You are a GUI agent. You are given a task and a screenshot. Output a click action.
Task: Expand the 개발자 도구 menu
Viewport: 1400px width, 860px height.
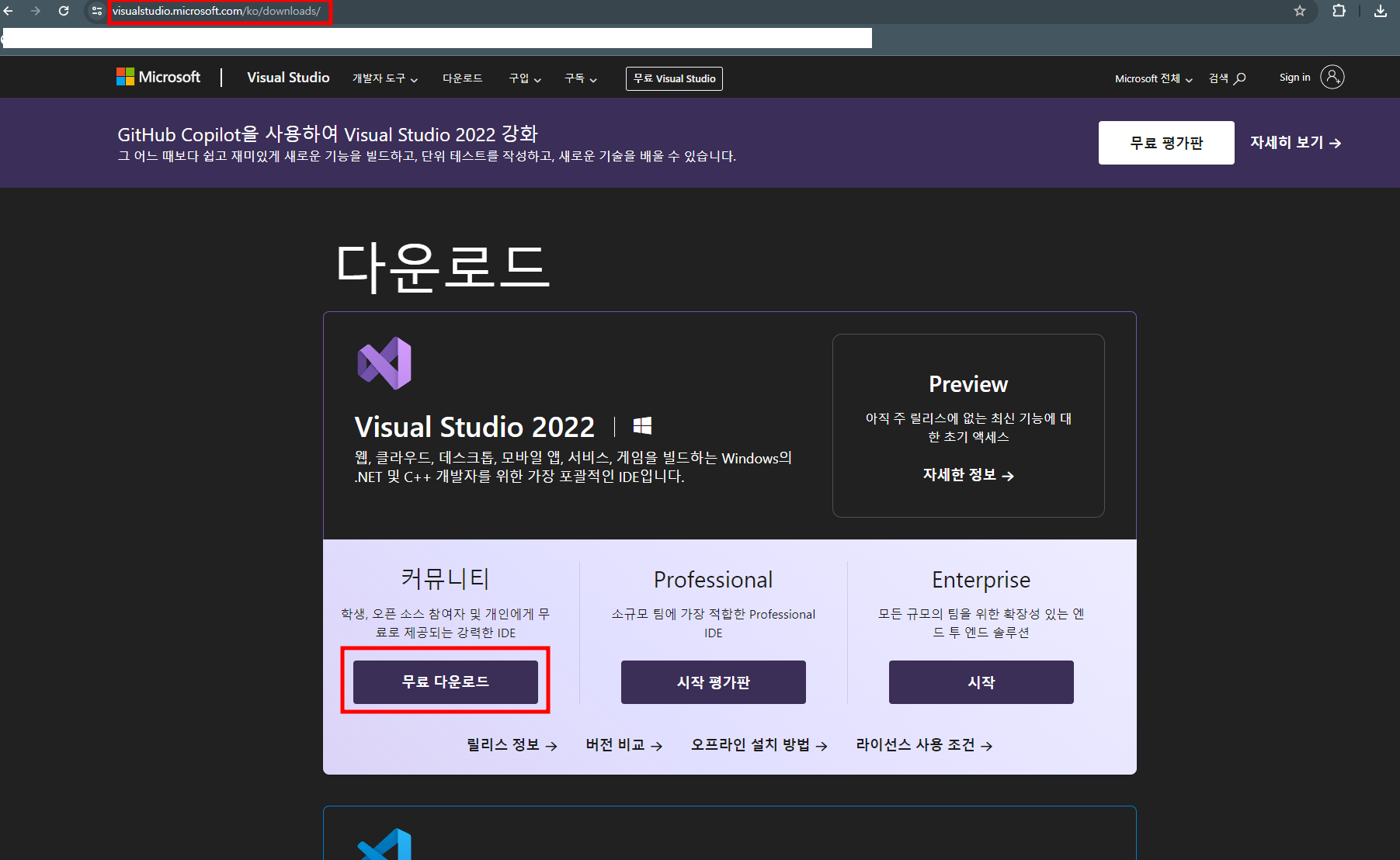[x=385, y=78]
